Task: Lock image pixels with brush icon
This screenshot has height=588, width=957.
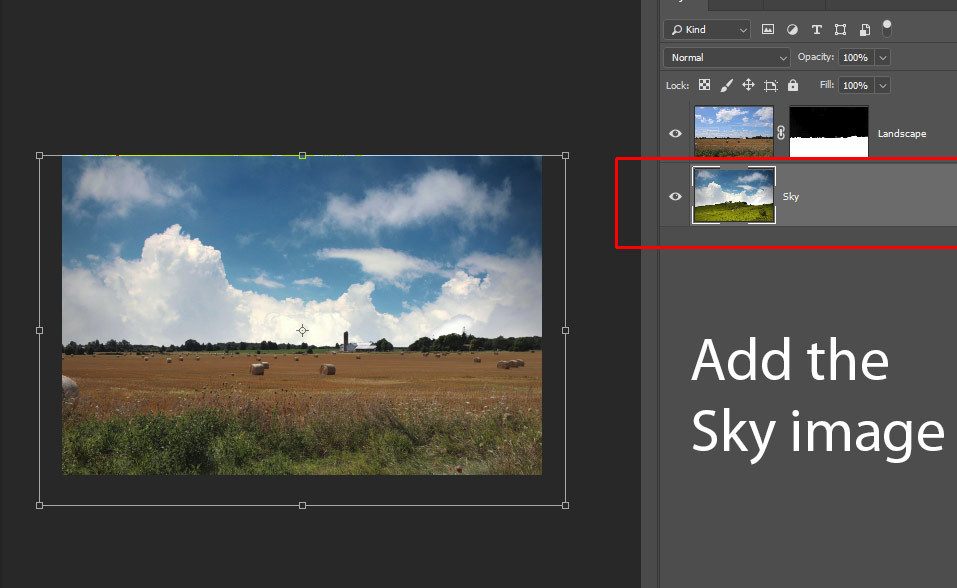Action: pyautogui.click(x=727, y=86)
